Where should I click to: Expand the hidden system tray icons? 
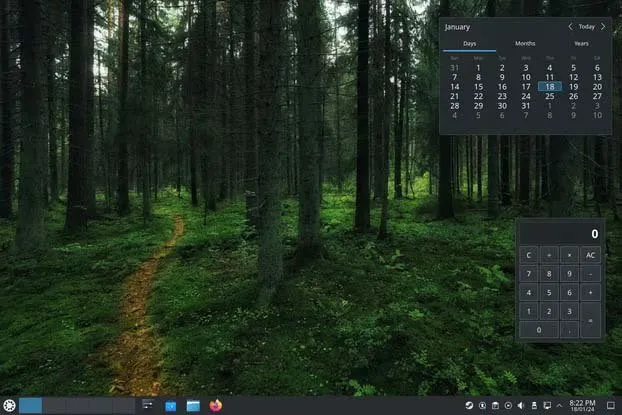559,405
